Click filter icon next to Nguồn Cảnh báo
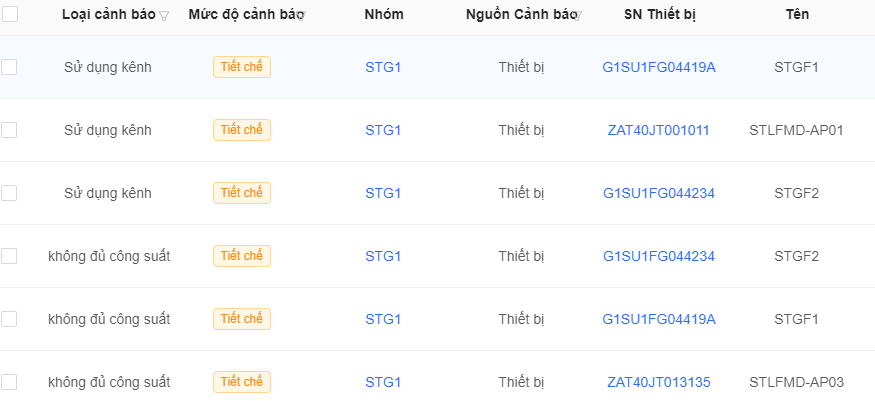The width and height of the screenshot is (875, 401). (578, 16)
